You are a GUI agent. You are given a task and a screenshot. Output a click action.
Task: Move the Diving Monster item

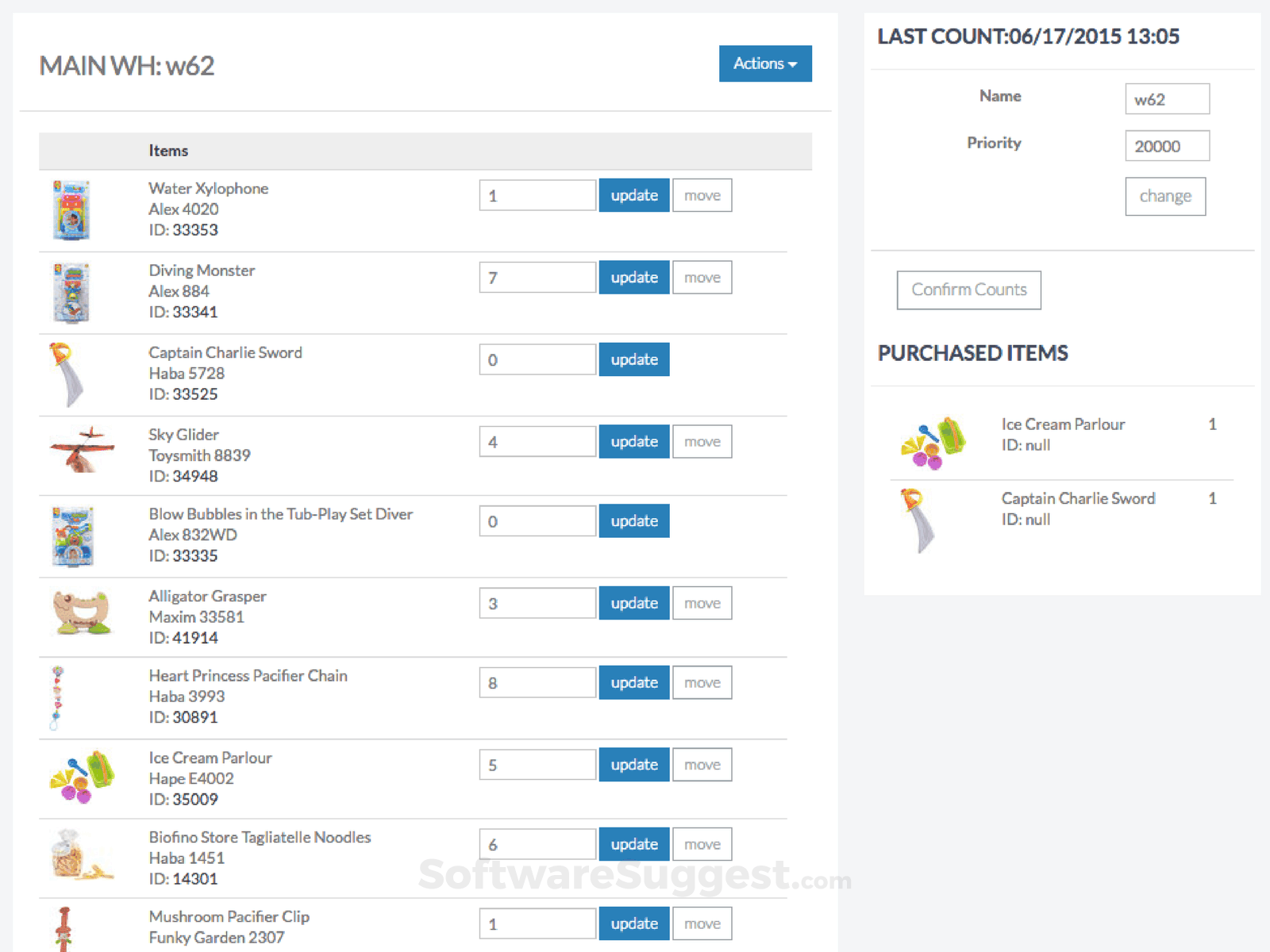tap(702, 278)
